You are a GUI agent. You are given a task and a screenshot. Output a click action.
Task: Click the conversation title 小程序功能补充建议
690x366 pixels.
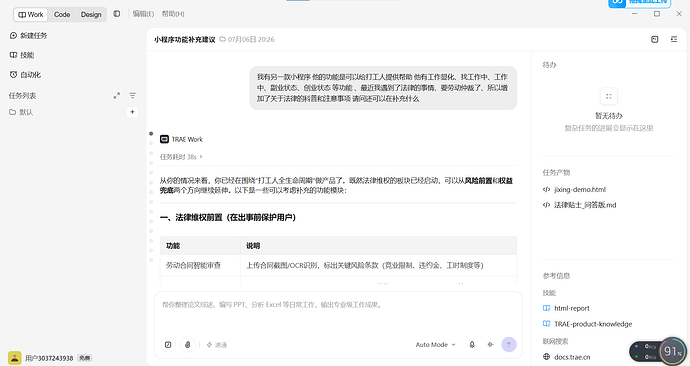click(x=184, y=40)
